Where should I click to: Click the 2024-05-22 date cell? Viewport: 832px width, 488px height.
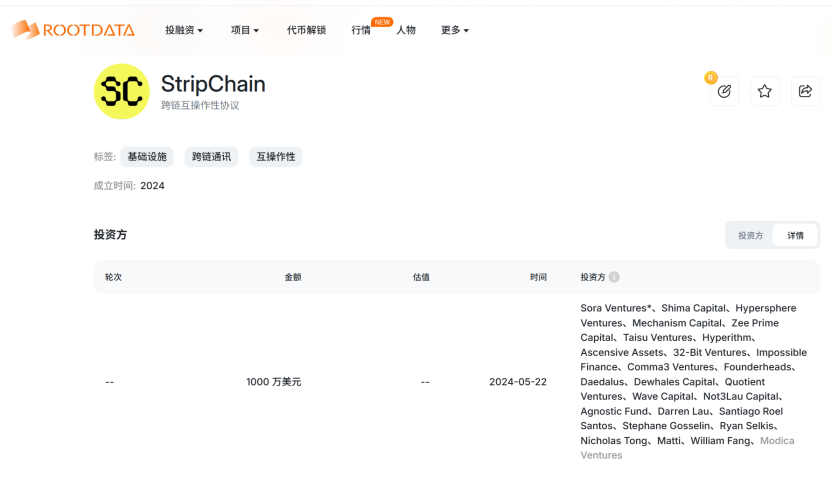518,382
